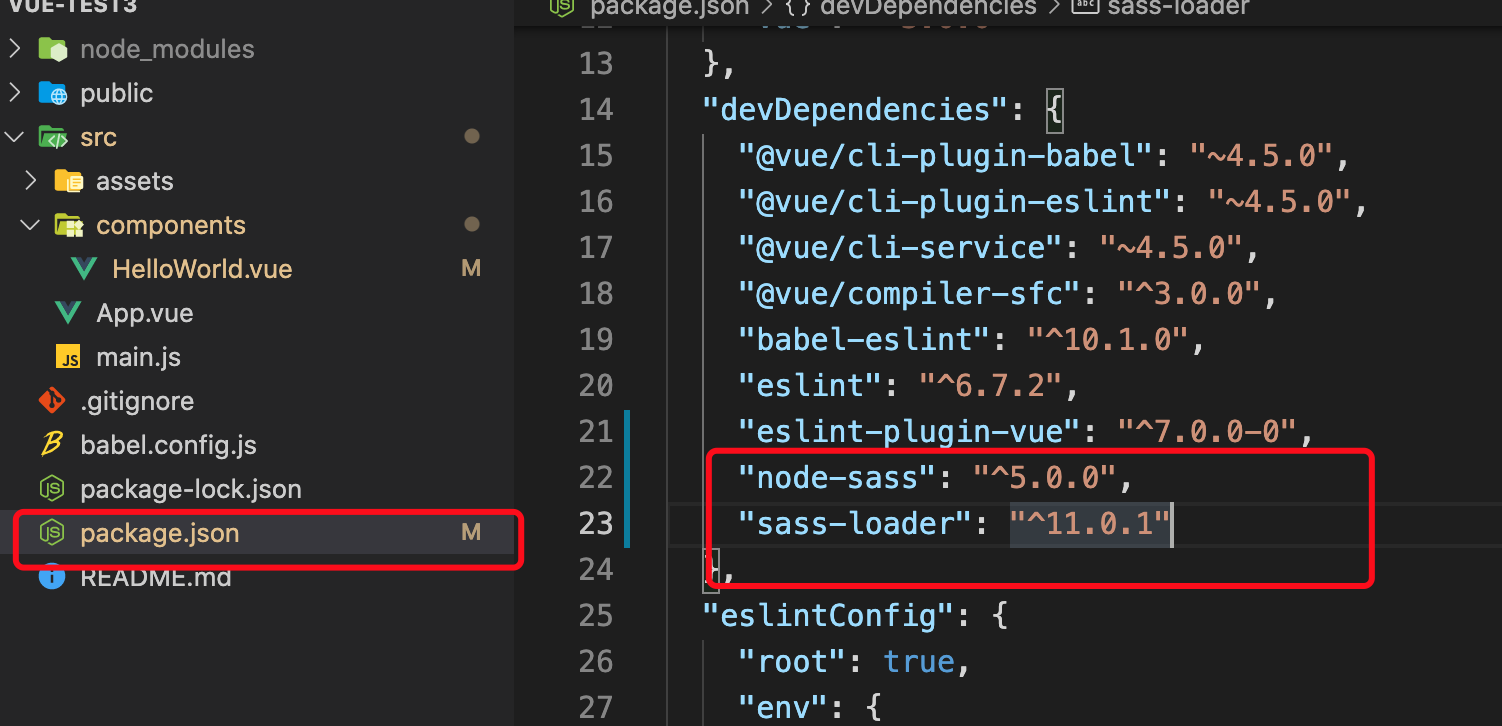The height and width of the screenshot is (726, 1502).
Task: Select the public folder label
Action: (x=117, y=93)
